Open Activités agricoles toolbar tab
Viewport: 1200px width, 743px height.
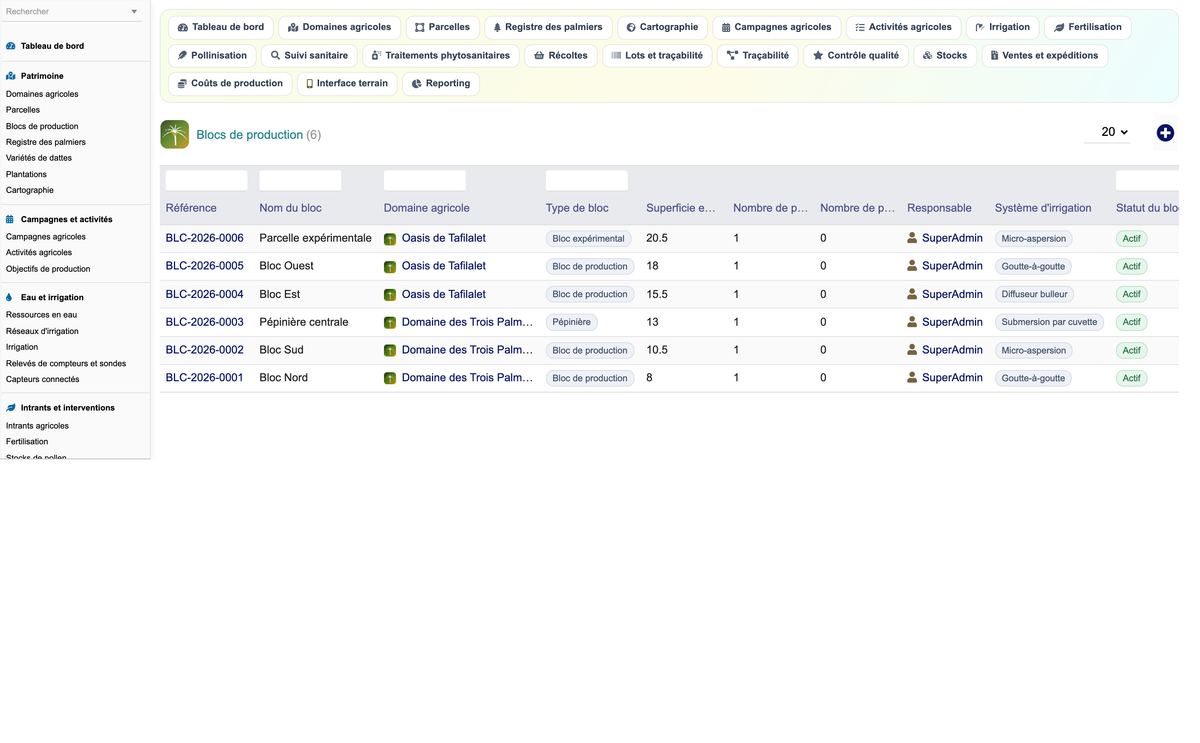904,27
